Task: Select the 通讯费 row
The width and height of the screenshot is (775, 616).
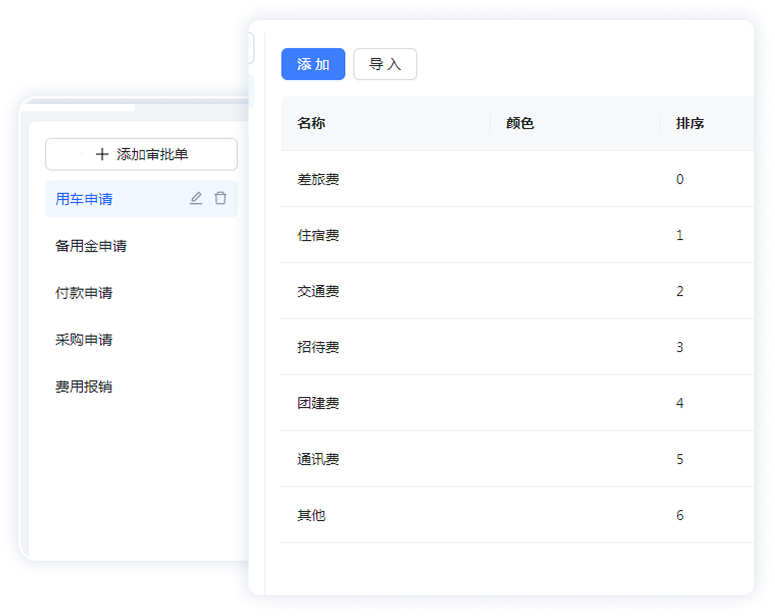Action: (318, 460)
